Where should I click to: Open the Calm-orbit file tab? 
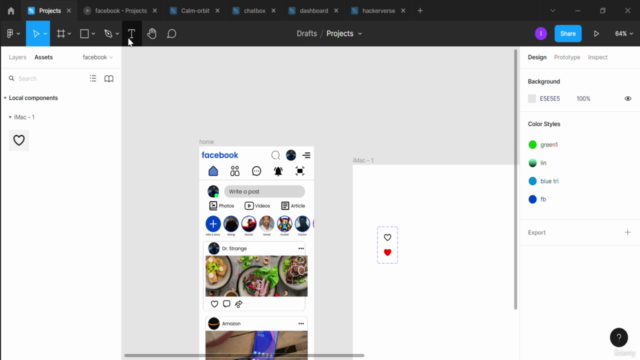[x=195, y=11]
